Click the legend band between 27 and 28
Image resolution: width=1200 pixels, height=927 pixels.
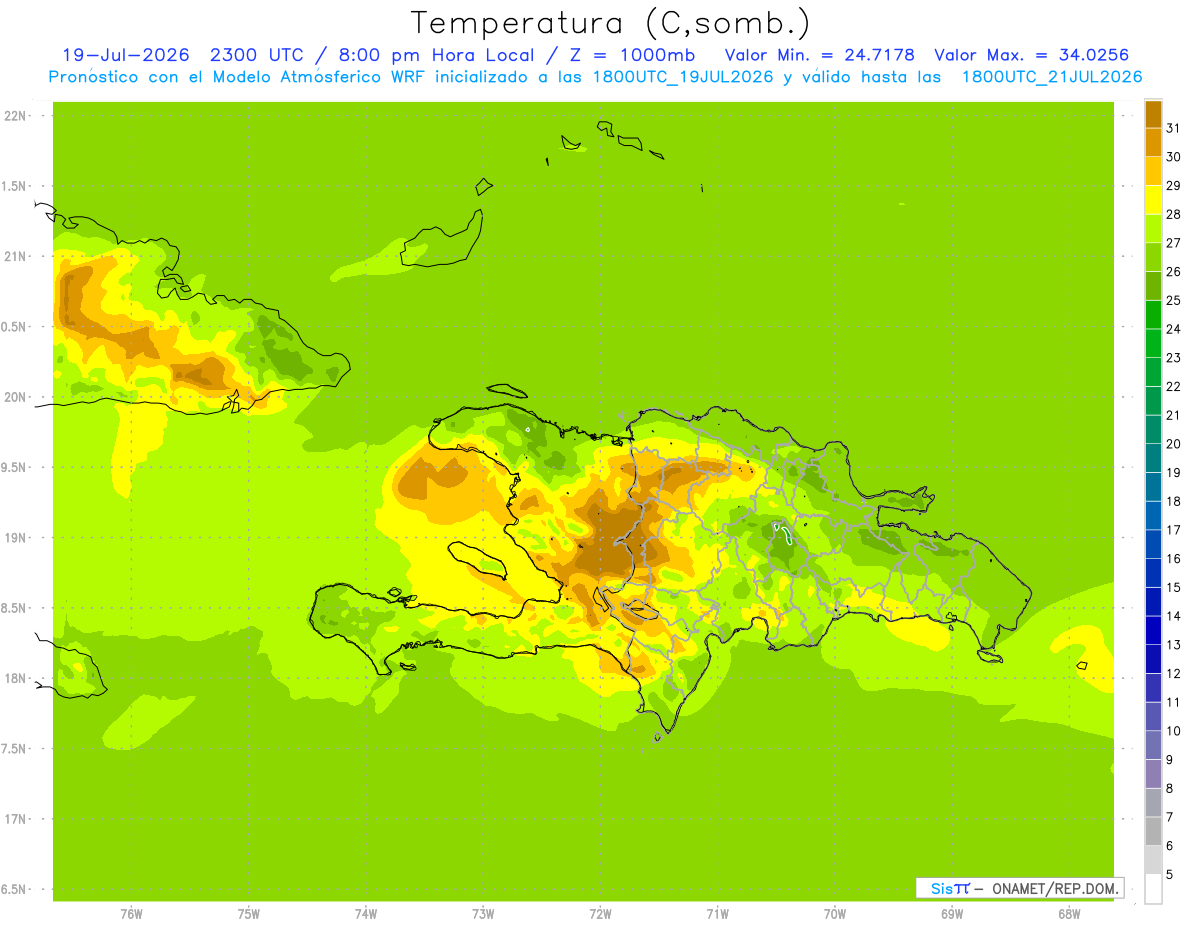pyautogui.click(x=1153, y=228)
